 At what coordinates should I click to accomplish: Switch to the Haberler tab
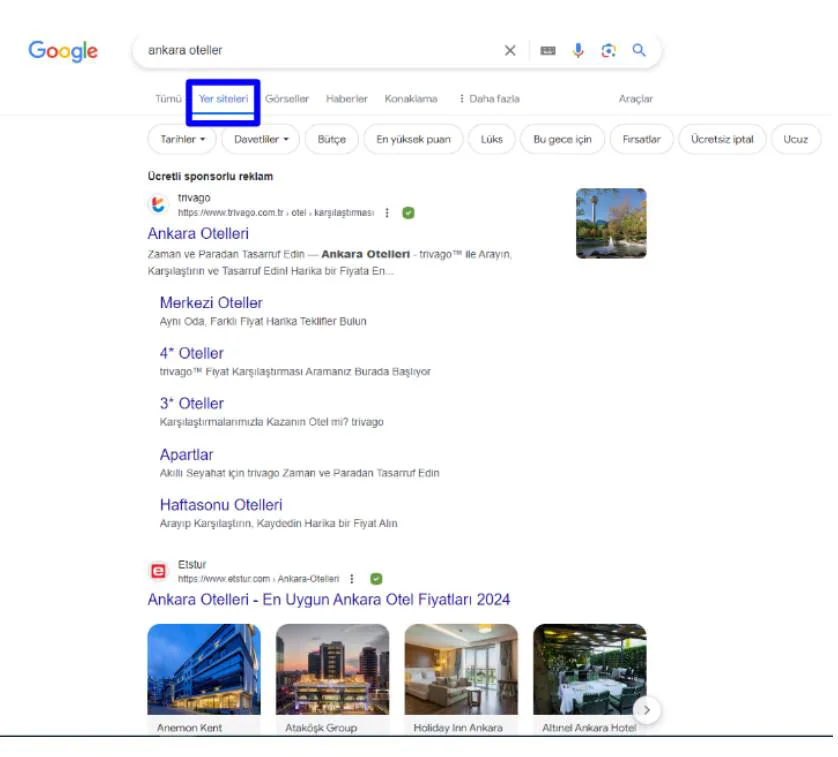click(x=347, y=99)
